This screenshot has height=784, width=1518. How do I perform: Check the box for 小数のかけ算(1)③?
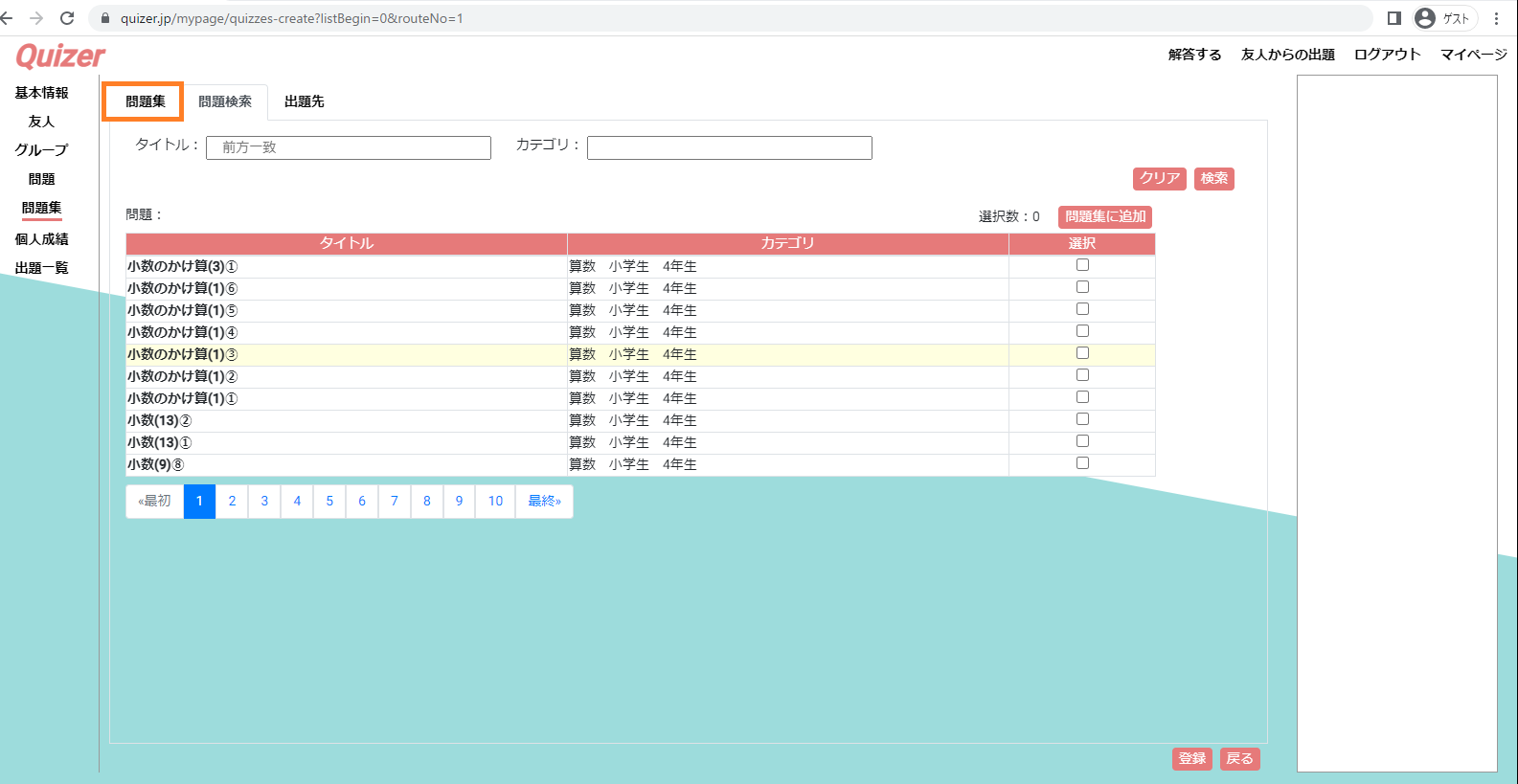click(x=1082, y=353)
